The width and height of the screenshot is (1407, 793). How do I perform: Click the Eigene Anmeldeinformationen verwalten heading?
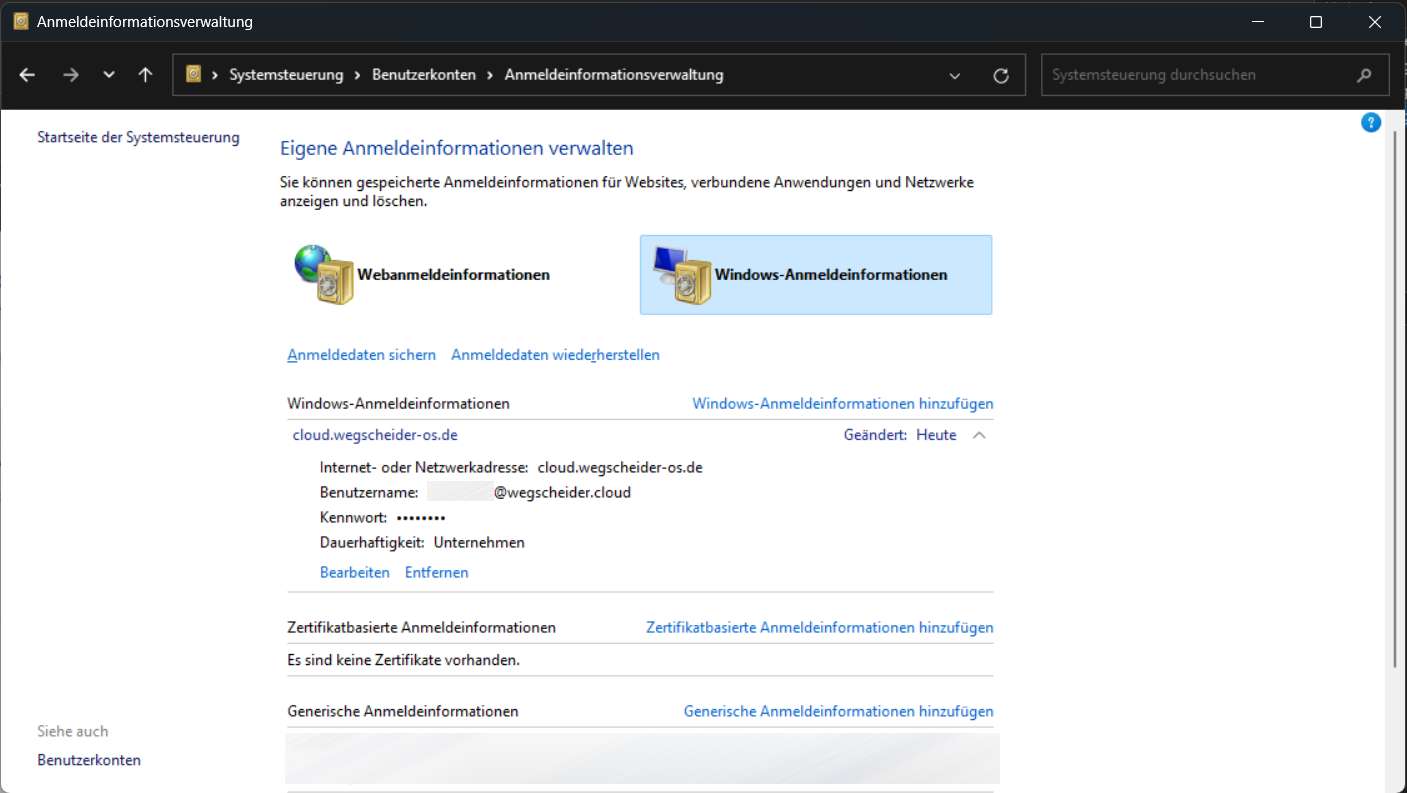(x=456, y=148)
